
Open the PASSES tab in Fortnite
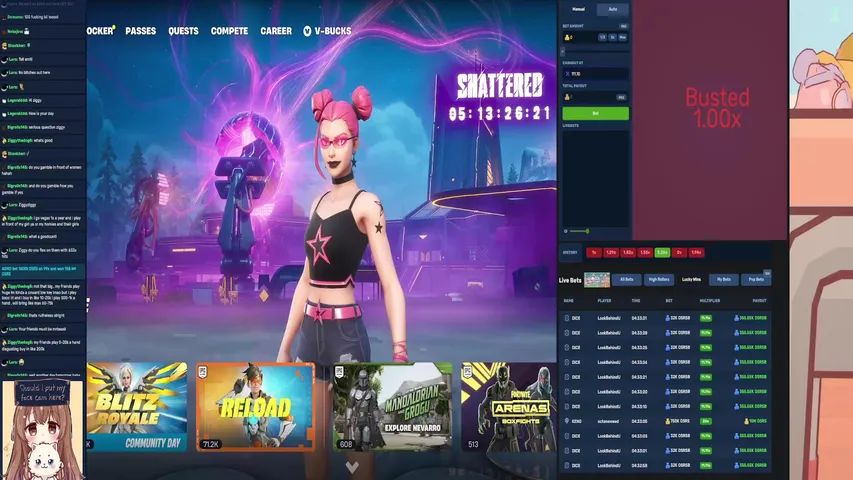(x=140, y=31)
